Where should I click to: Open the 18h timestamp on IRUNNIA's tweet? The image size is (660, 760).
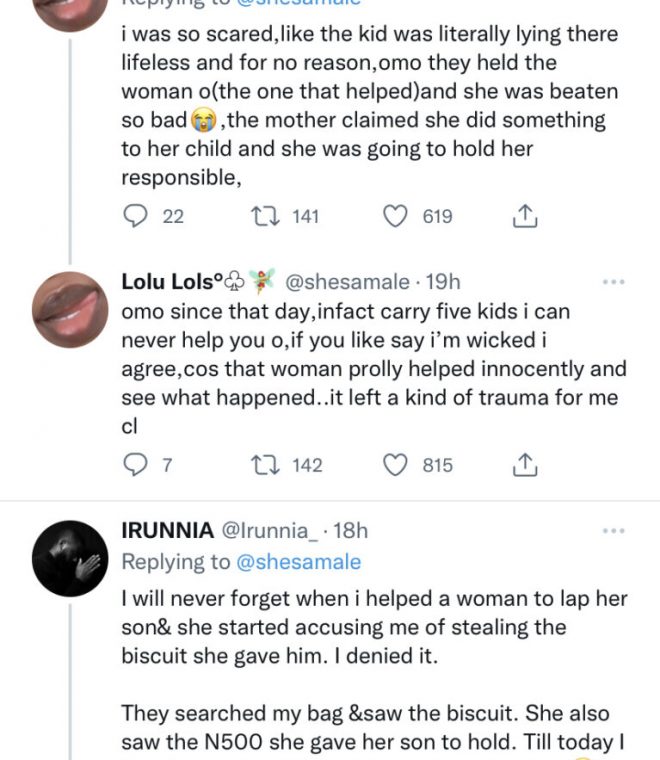click(x=348, y=530)
